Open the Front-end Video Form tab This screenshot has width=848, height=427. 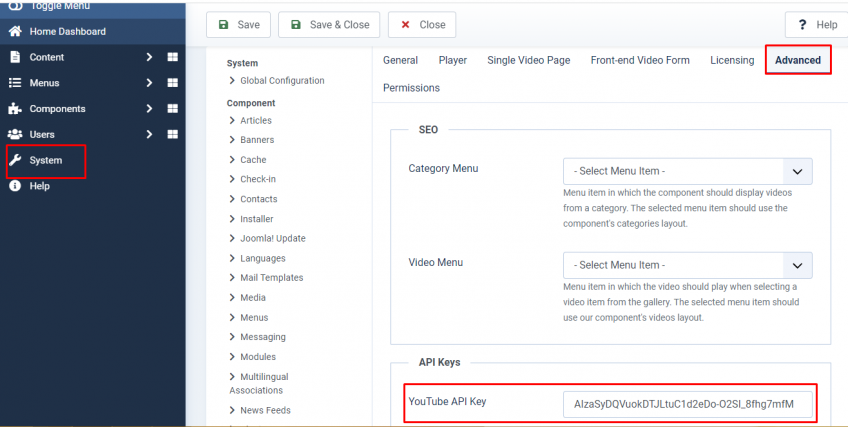640,60
